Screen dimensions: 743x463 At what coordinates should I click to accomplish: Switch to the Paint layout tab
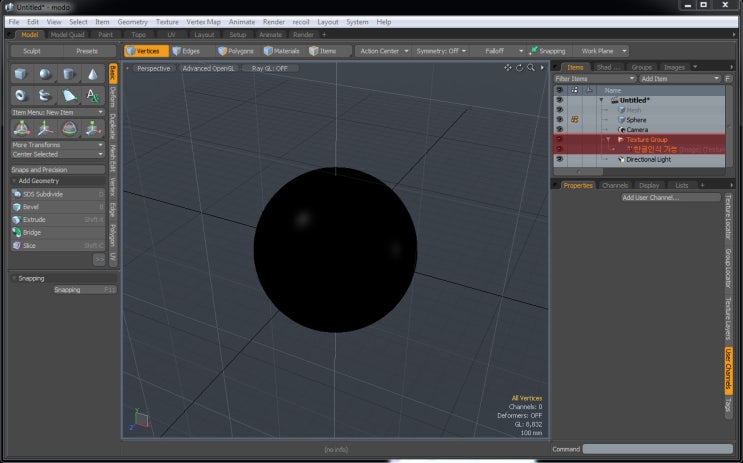[105, 35]
